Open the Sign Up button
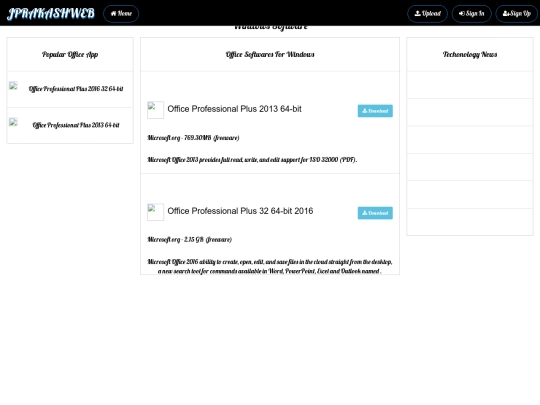The image size is (540, 405). pyautogui.click(x=517, y=14)
